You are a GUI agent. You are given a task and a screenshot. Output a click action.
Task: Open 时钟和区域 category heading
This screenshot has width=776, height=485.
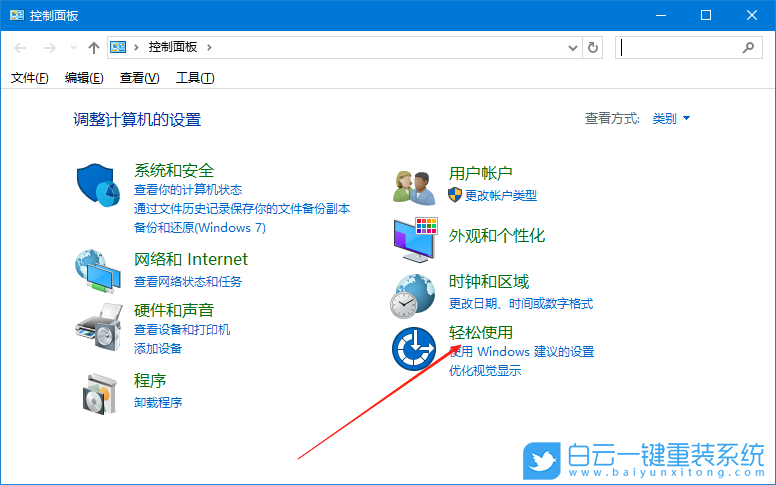click(x=488, y=282)
